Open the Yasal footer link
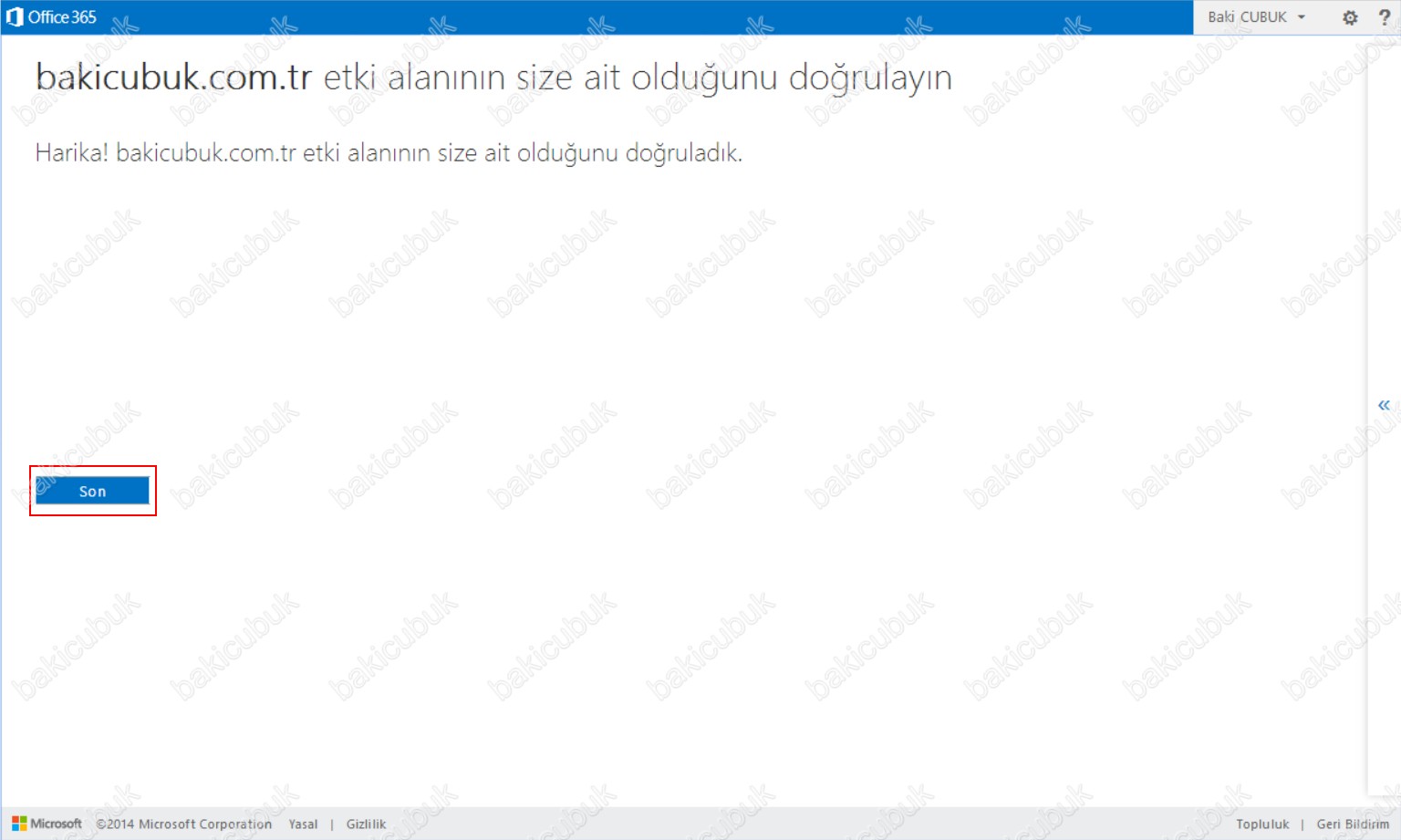The height and width of the screenshot is (840, 1401). (303, 824)
